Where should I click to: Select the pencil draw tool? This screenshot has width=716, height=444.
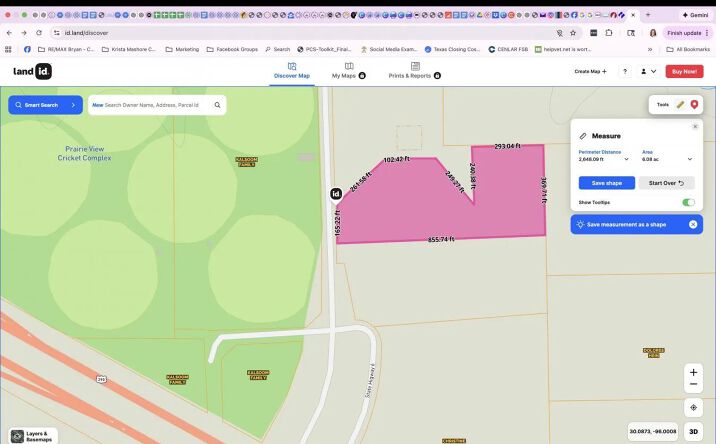[x=680, y=105]
